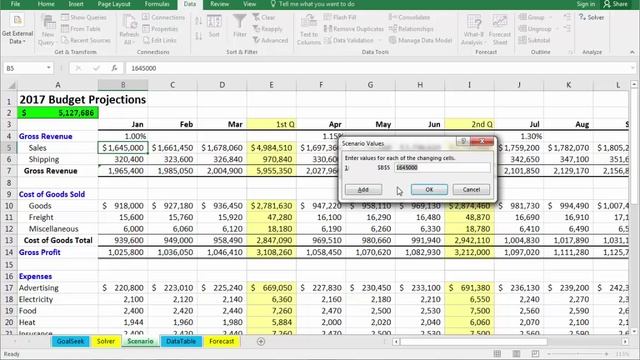Open Recent Sources
640x360 pixels.
tap(86, 40)
